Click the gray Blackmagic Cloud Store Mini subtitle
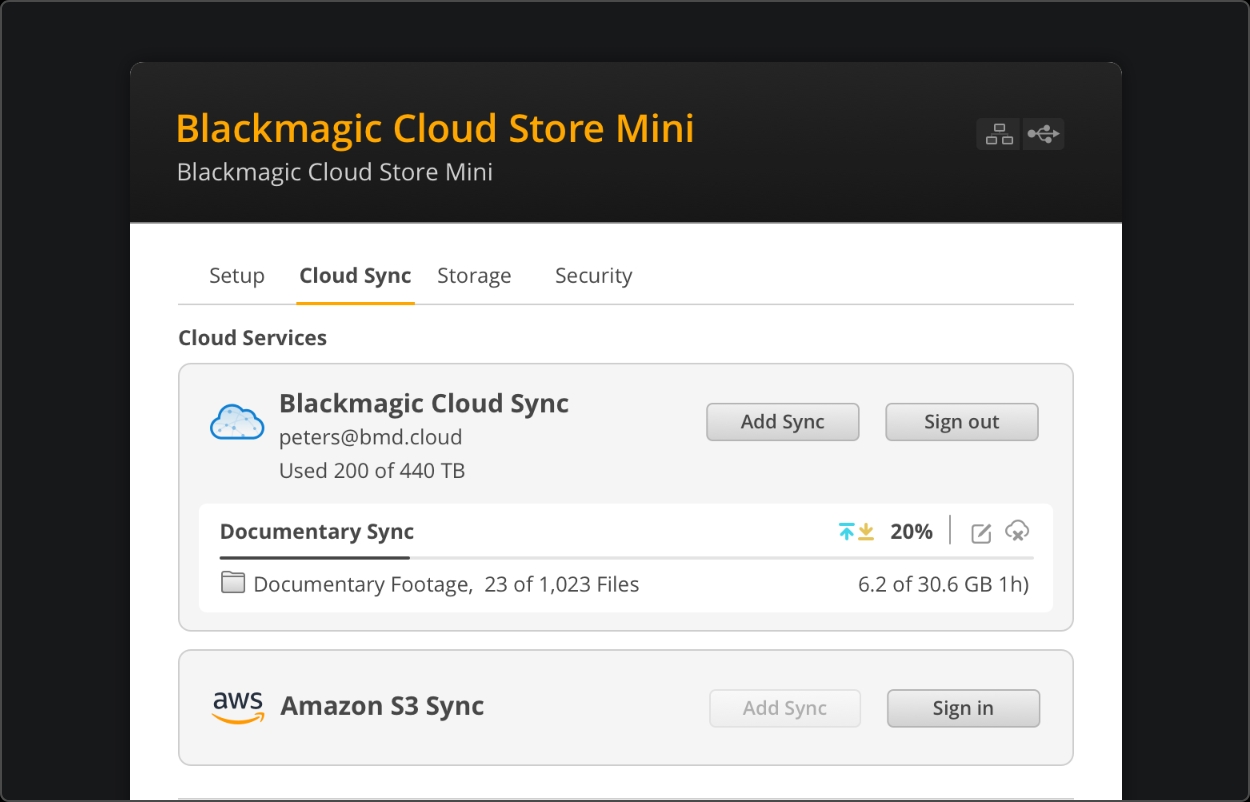 (335, 172)
